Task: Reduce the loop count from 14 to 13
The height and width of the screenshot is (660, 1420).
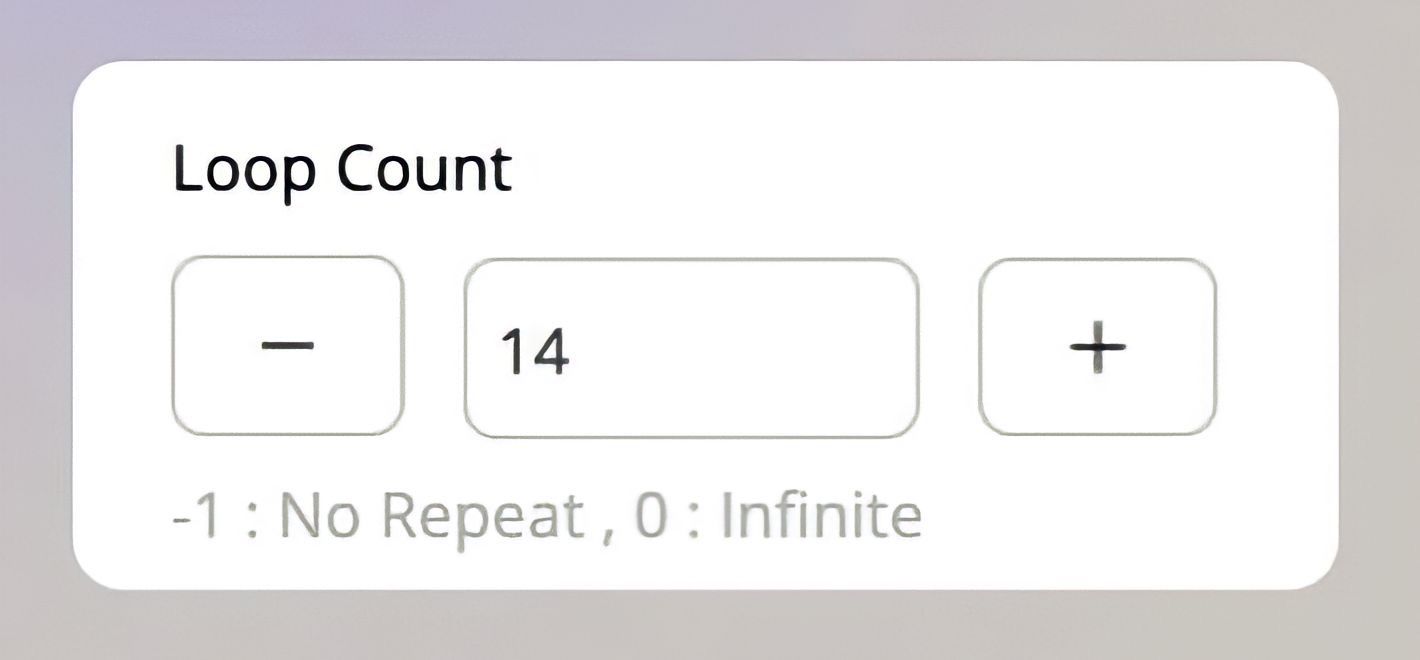Action: tap(288, 346)
